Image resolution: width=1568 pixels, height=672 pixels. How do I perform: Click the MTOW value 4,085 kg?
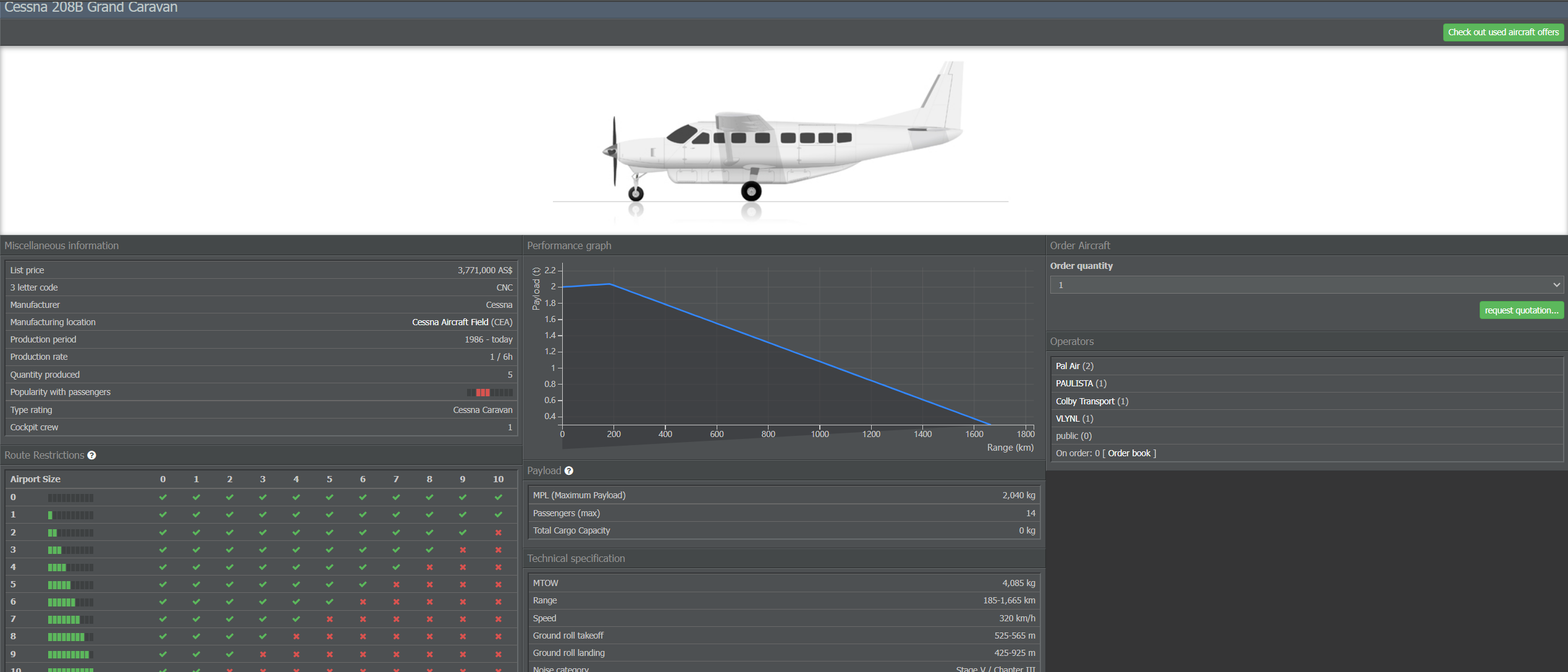[1019, 583]
